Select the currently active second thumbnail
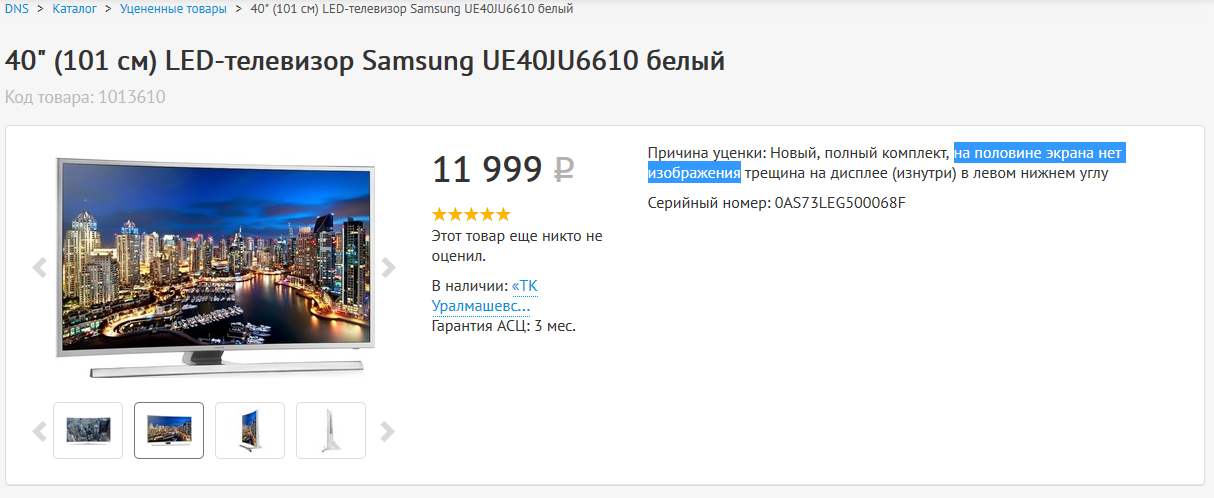The image size is (1214, 498). 169,430
